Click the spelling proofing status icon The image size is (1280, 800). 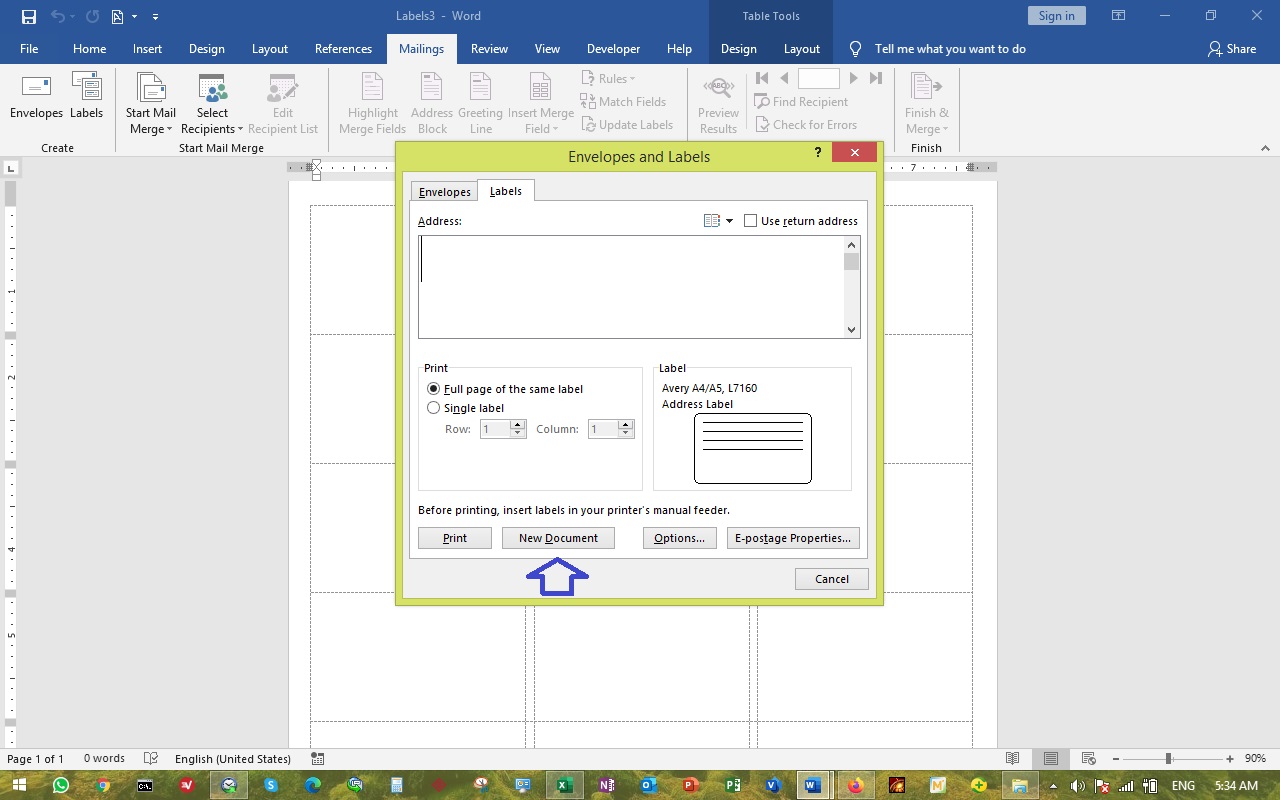(x=151, y=759)
